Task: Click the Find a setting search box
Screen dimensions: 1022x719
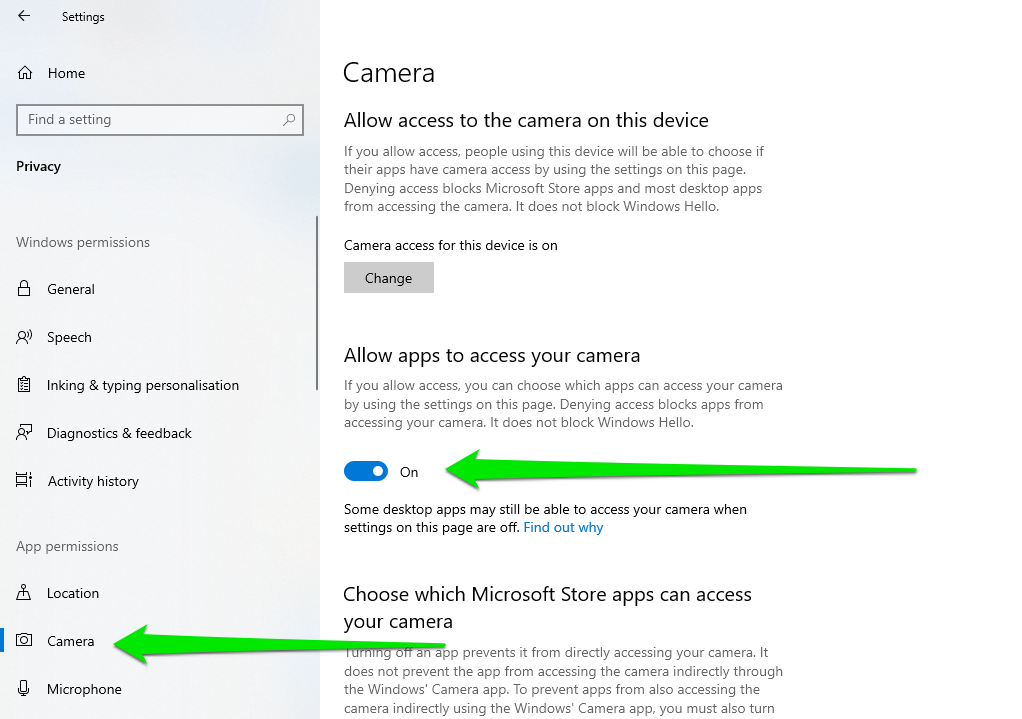Action: pos(160,120)
